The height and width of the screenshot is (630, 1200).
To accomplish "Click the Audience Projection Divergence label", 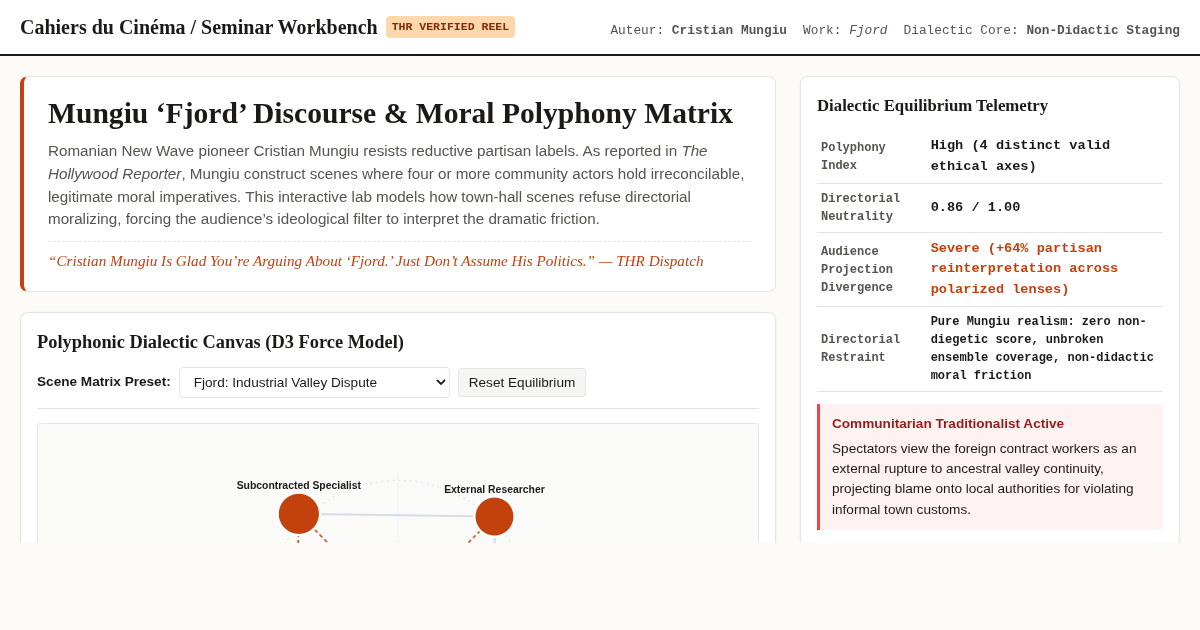I will pos(857,270).
